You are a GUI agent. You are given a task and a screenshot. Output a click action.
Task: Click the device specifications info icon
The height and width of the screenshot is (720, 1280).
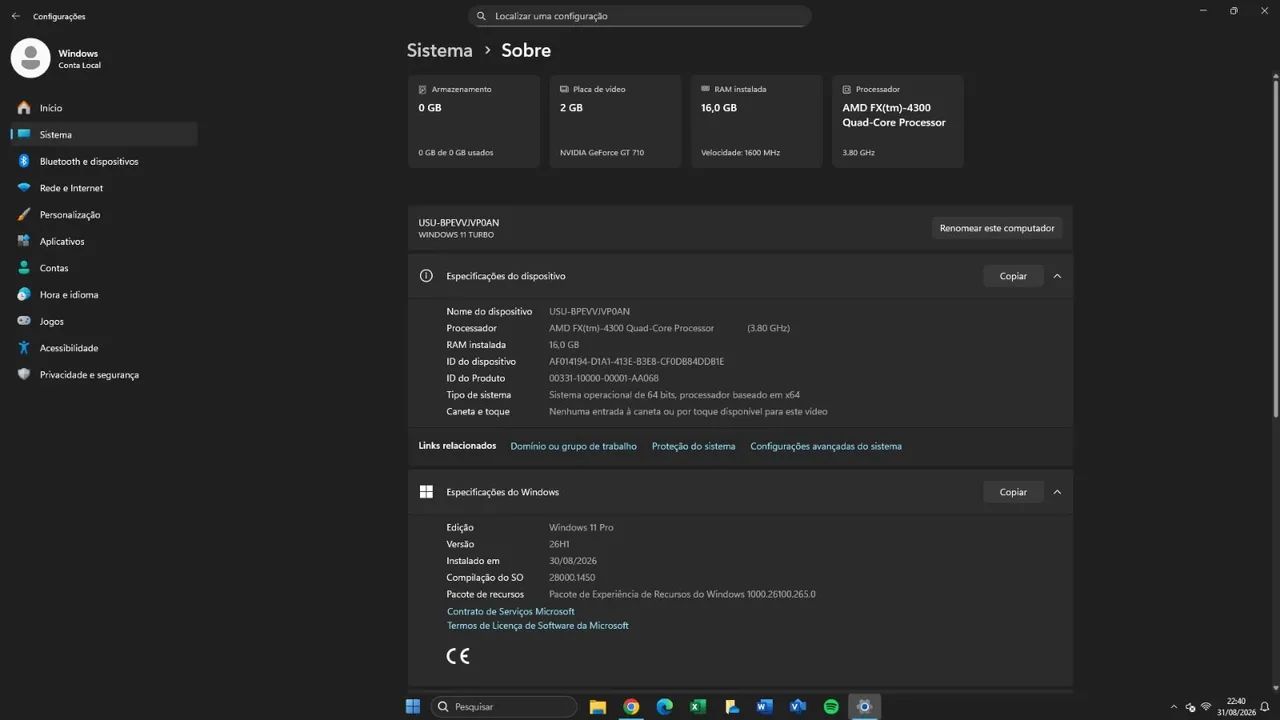click(426, 276)
